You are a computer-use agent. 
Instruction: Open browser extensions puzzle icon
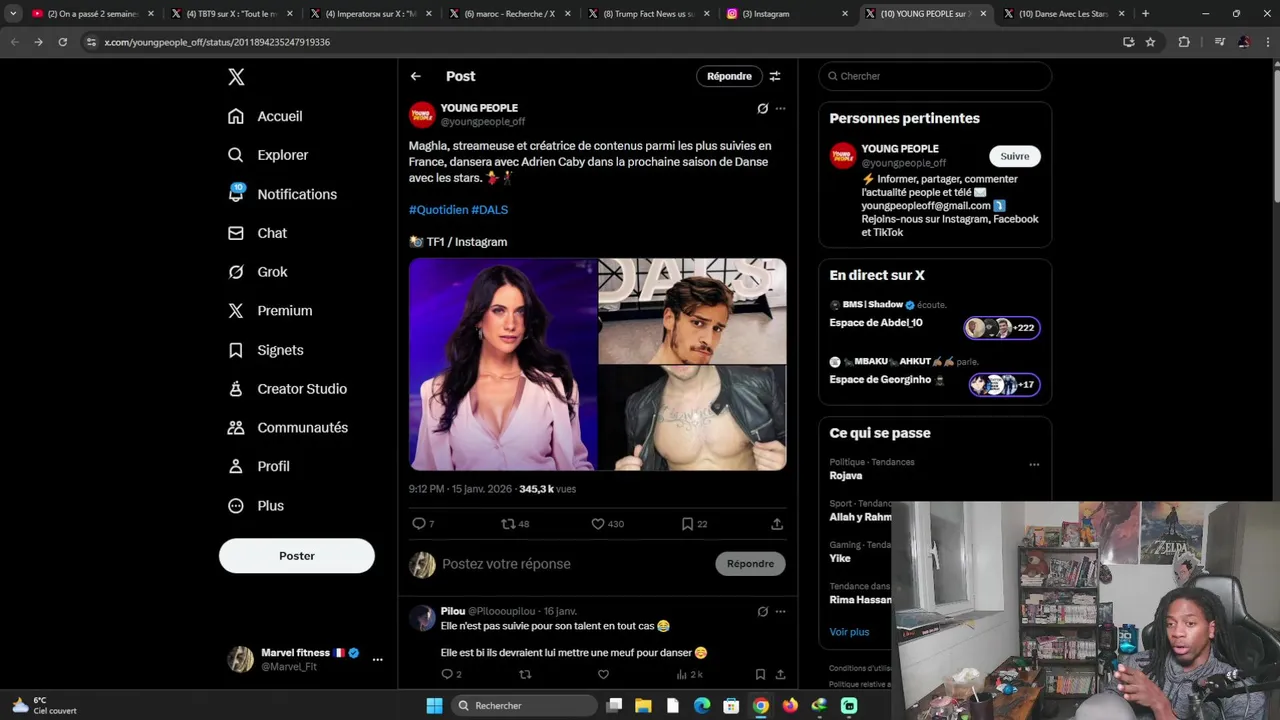tap(1184, 42)
